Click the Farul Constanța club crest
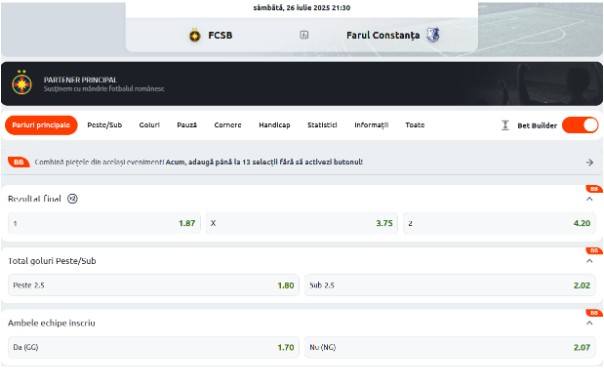 433,35
